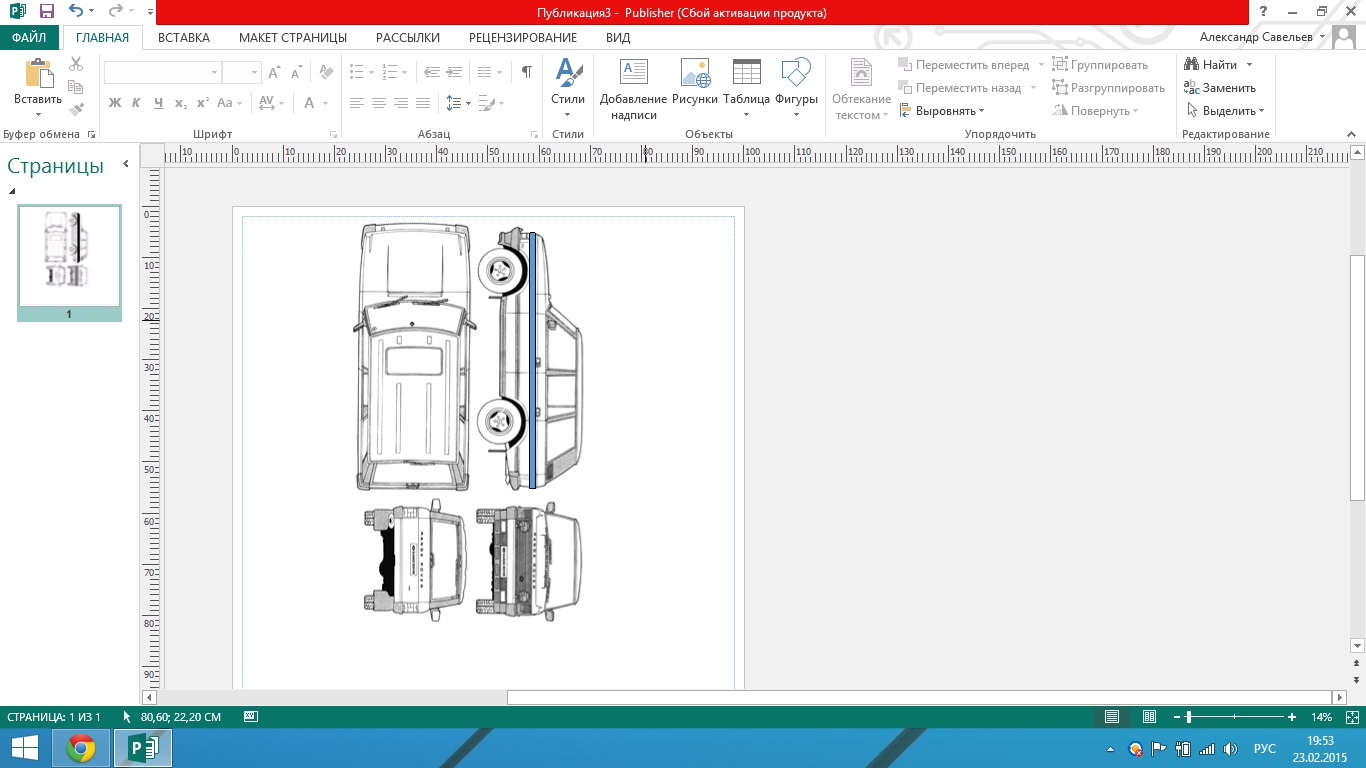Image resolution: width=1366 pixels, height=768 pixels.
Task: Click the Найти find button
Action: [x=1217, y=65]
